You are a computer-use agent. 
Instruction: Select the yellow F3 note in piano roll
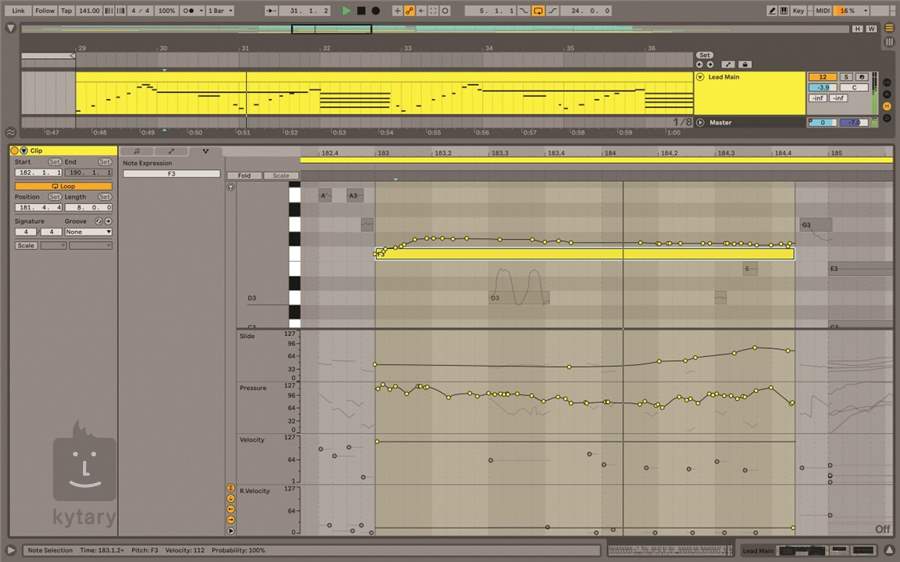pyautogui.click(x=584, y=254)
